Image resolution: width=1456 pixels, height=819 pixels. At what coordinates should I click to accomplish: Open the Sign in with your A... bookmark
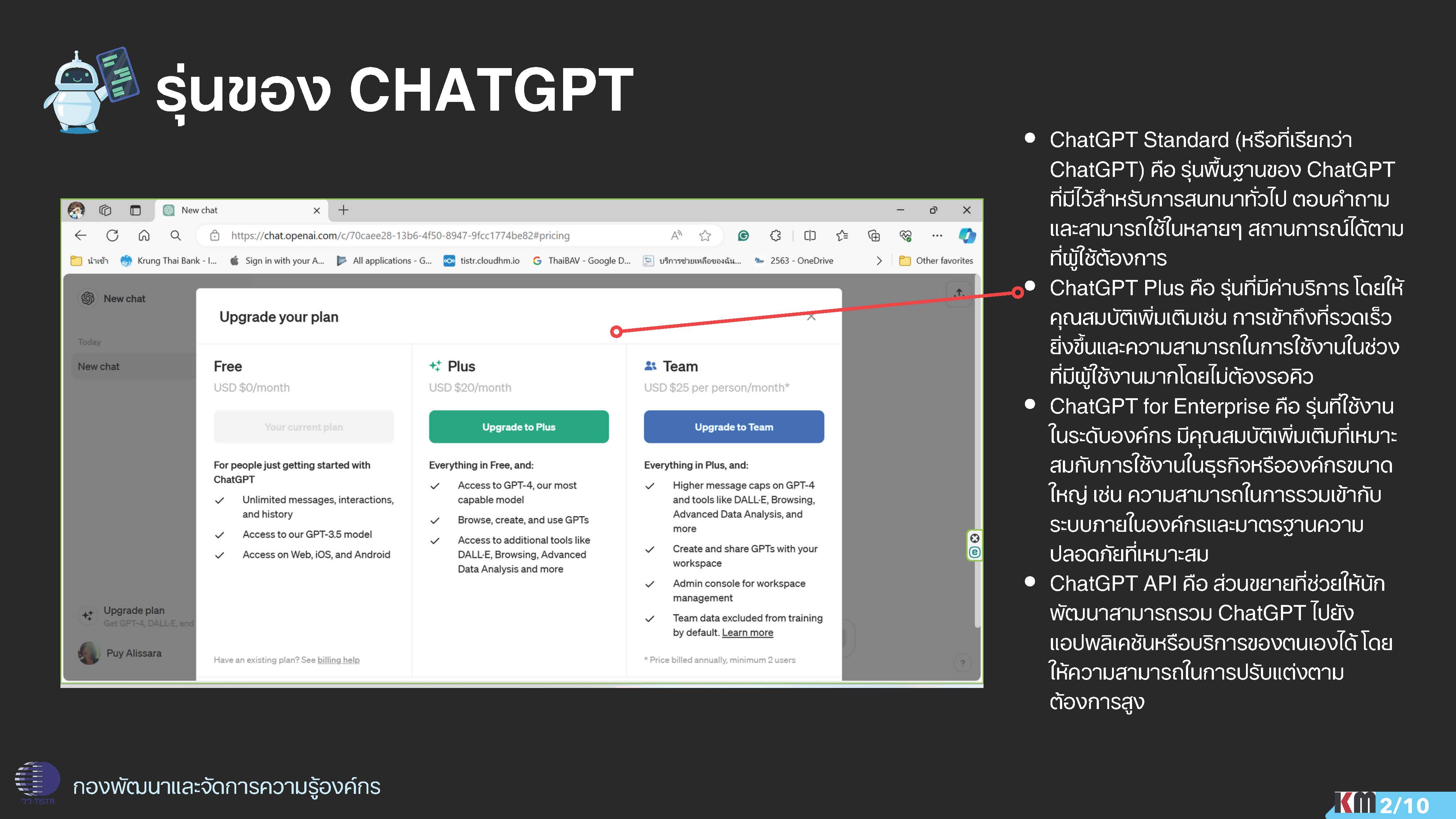[x=277, y=261]
